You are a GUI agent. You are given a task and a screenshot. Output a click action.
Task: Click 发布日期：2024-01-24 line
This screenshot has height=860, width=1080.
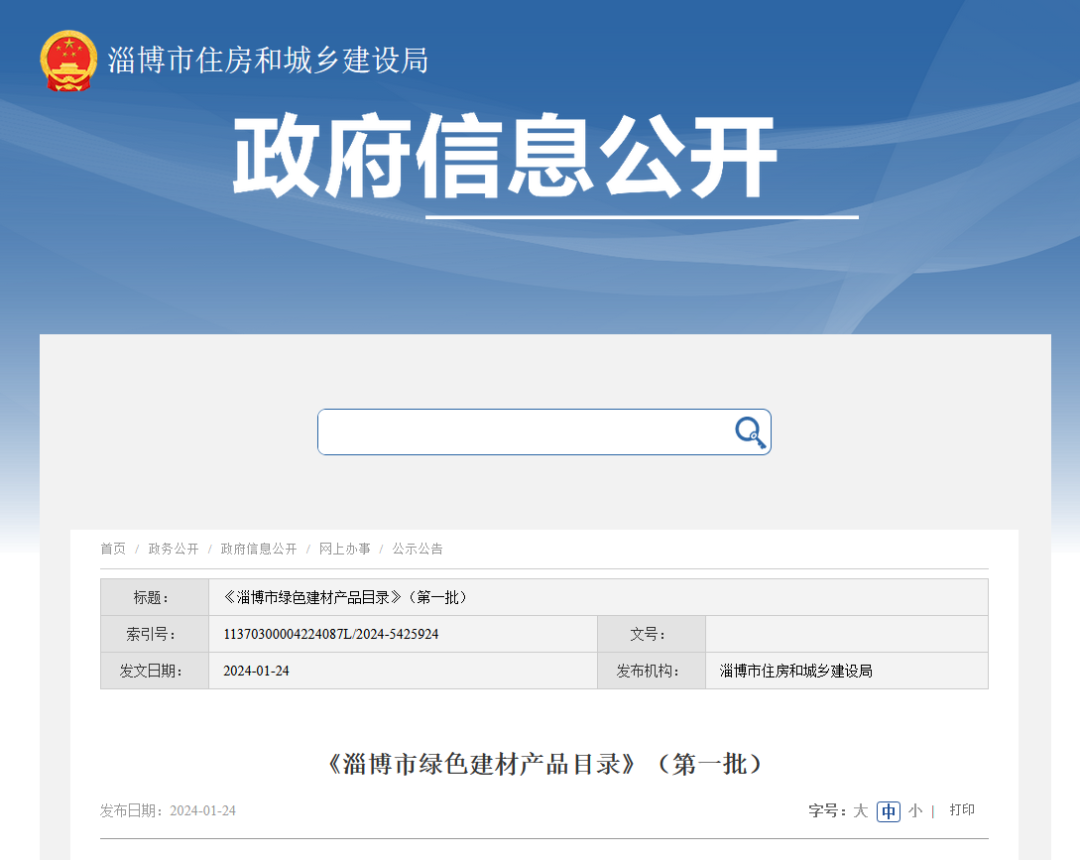(168, 811)
